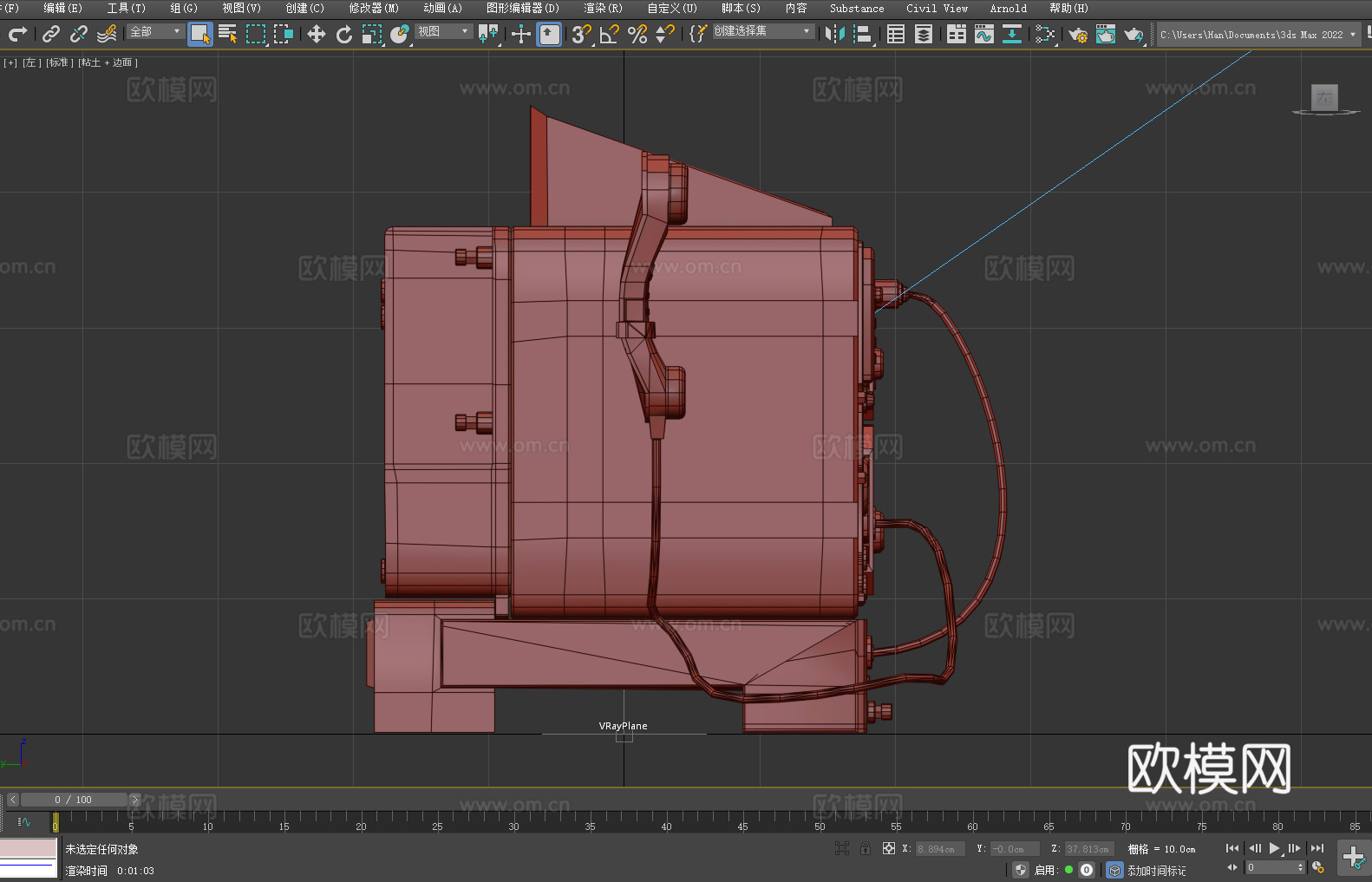Open the 渲染(R) menu

(x=603, y=8)
